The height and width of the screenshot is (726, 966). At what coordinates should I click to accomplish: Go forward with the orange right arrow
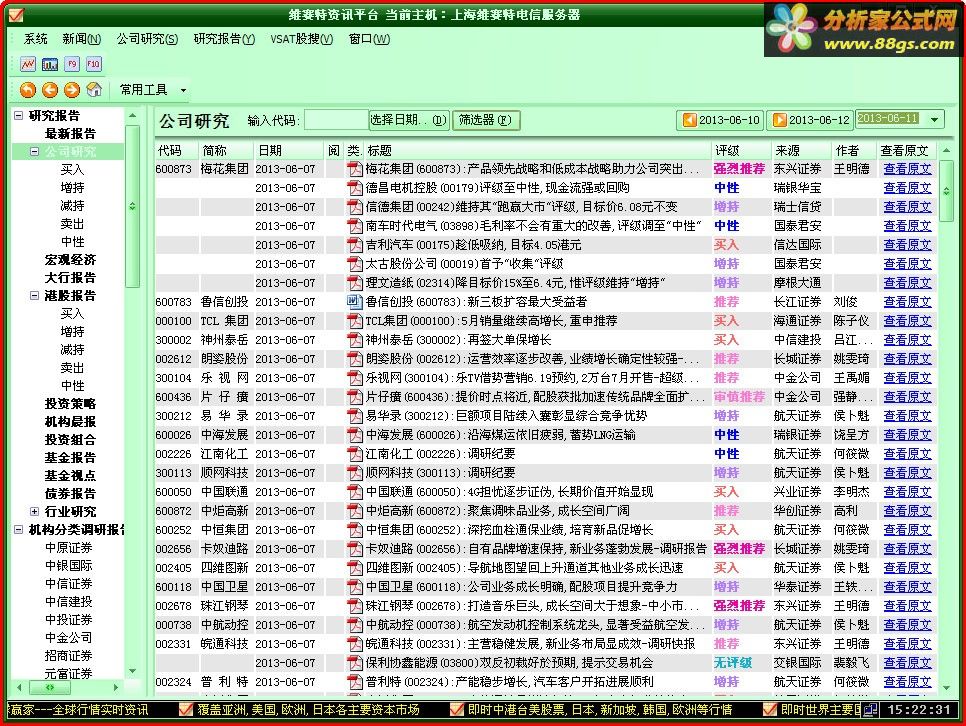click(72, 90)
